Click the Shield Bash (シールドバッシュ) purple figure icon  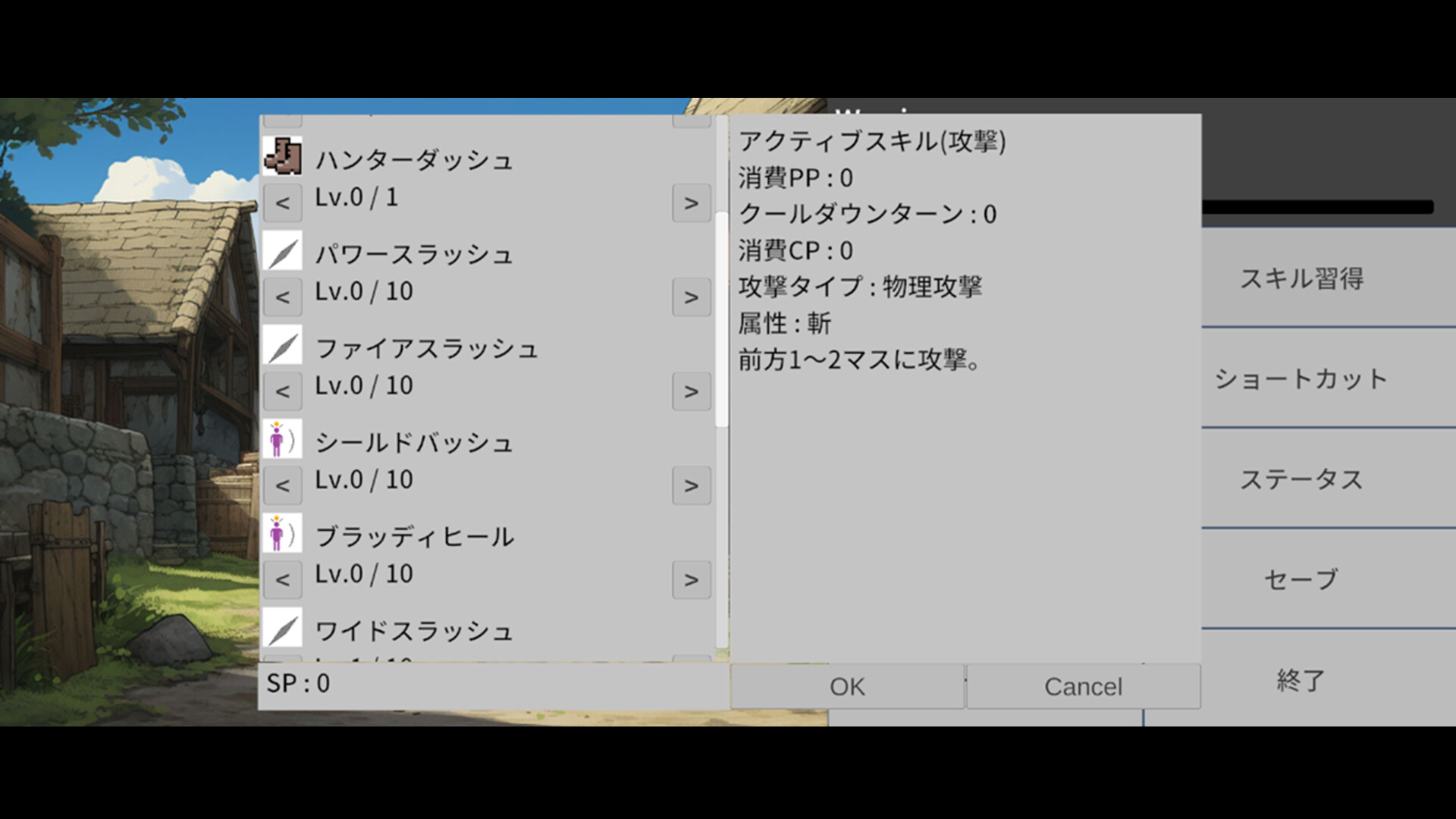(282, 439)
